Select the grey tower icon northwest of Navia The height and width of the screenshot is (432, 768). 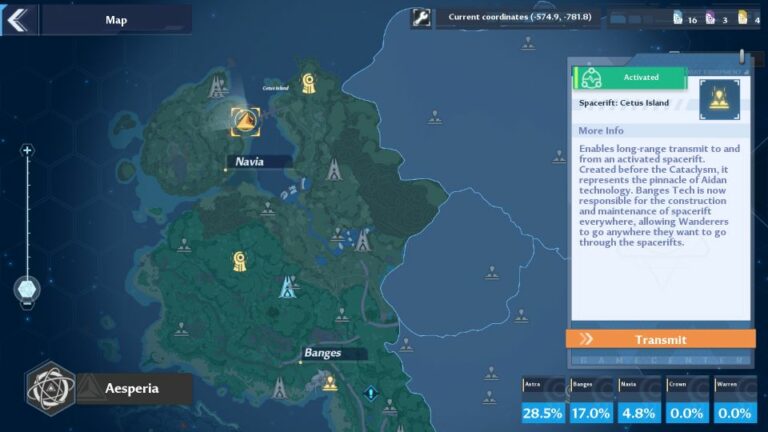pos(216,87)
